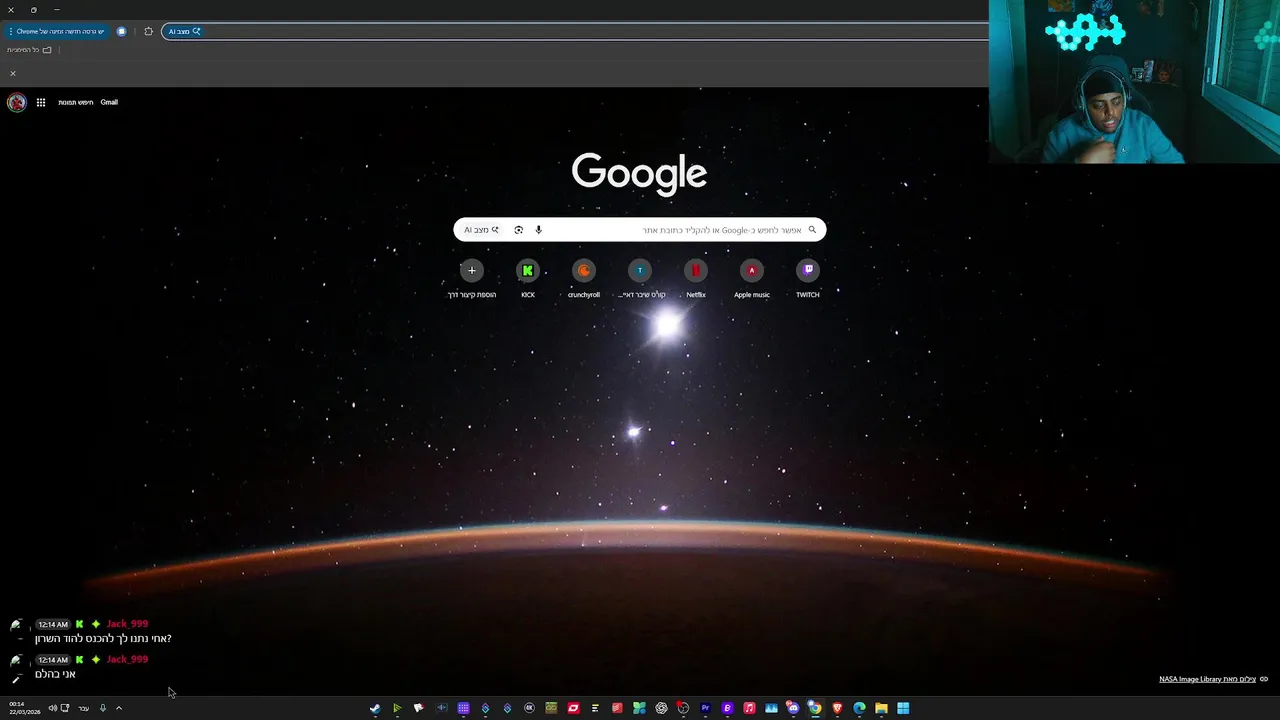Image resolution: width=1280 pixels, height=720 pixels.
Task: Open the Windows Start menu
Action: point(903,708)
